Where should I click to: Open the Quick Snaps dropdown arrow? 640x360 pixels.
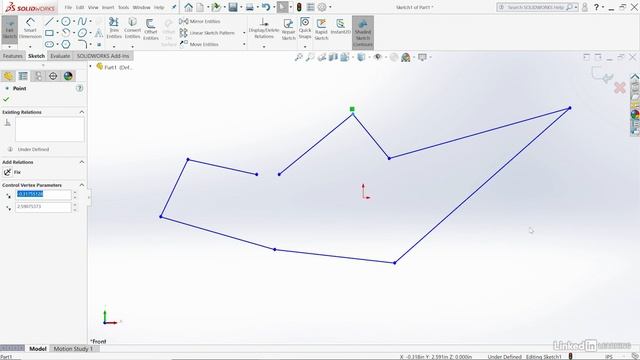pyautogui.click(x=305, y=47)
